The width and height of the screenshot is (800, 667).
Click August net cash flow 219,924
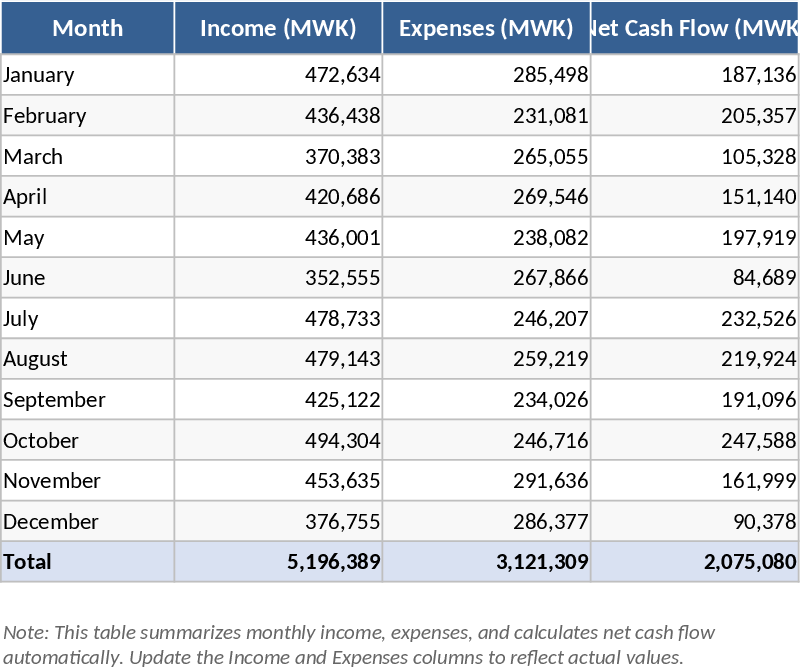click(758, 359)
